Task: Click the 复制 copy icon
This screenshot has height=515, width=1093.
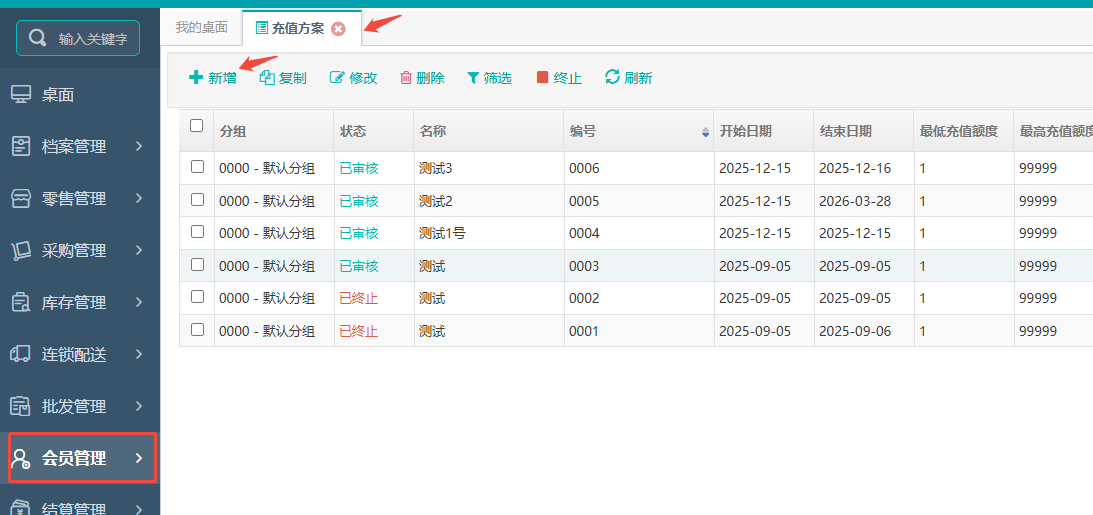Action: click(267, 77)
